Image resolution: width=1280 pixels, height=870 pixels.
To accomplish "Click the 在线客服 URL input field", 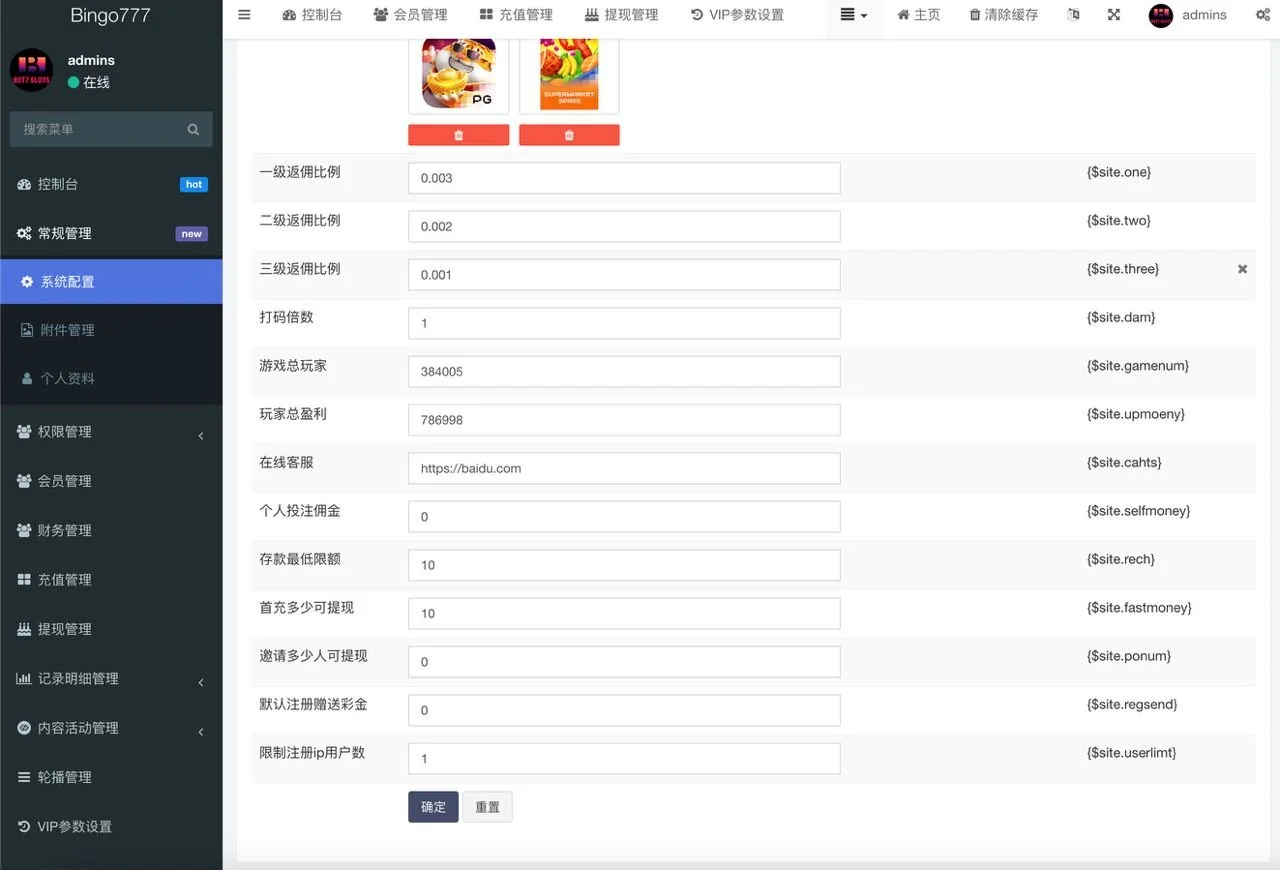I will (624, 468).
